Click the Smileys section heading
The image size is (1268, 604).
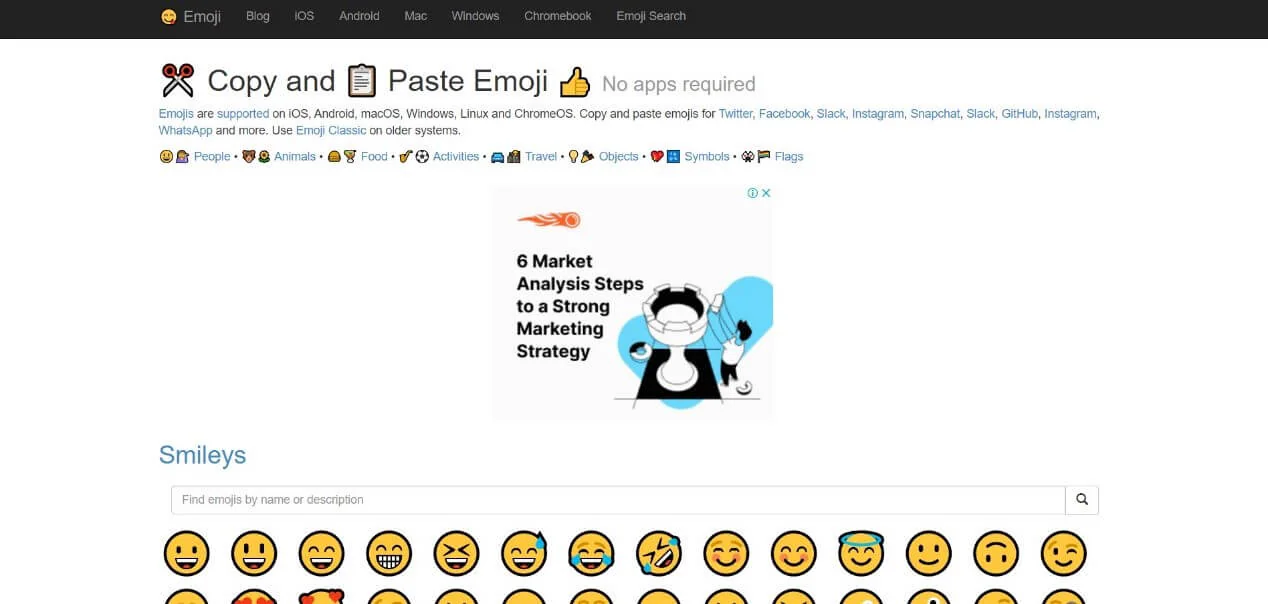click(x=202, y=455)
